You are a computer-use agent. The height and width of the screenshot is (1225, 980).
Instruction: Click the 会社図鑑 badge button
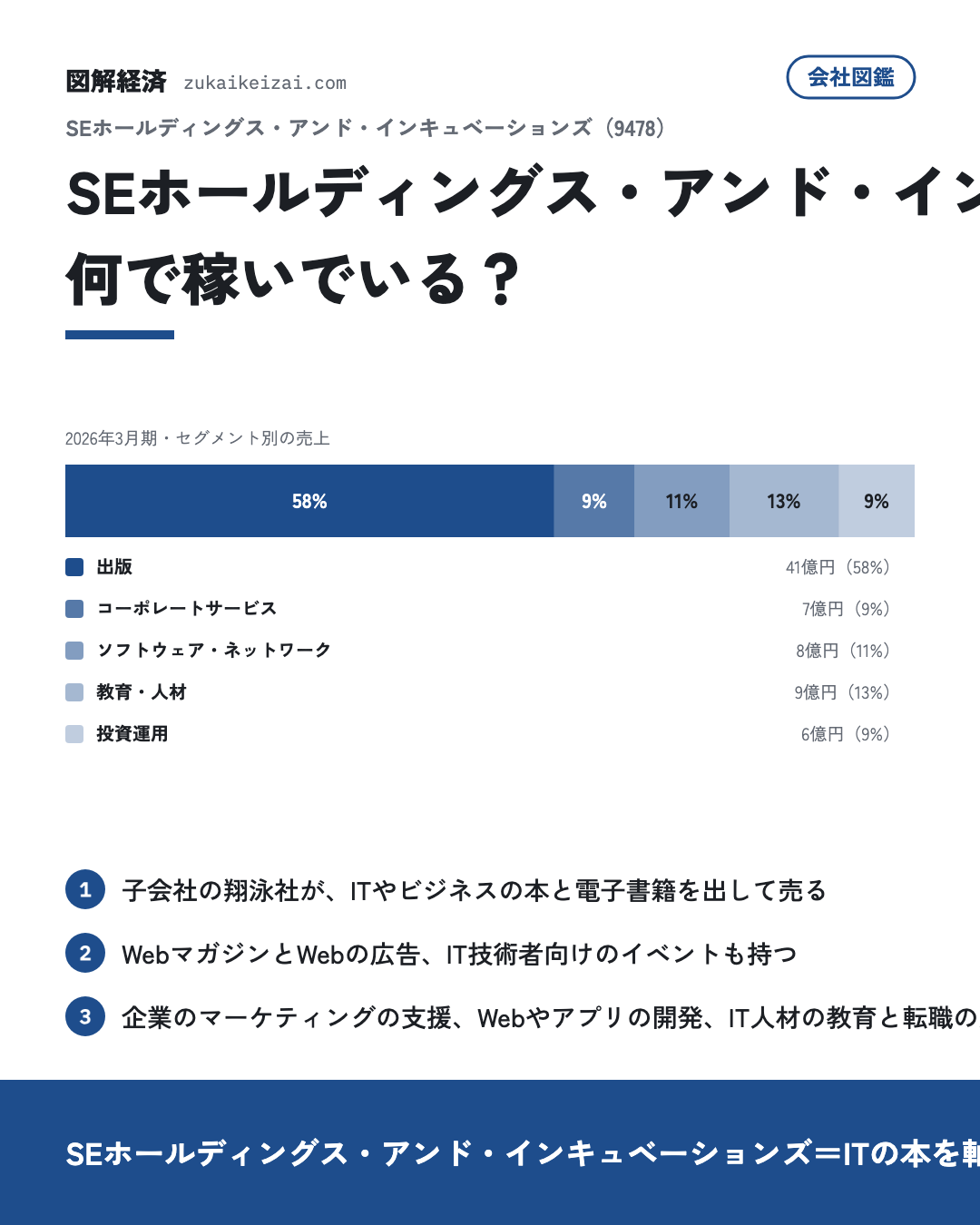(x=850, y=77)
